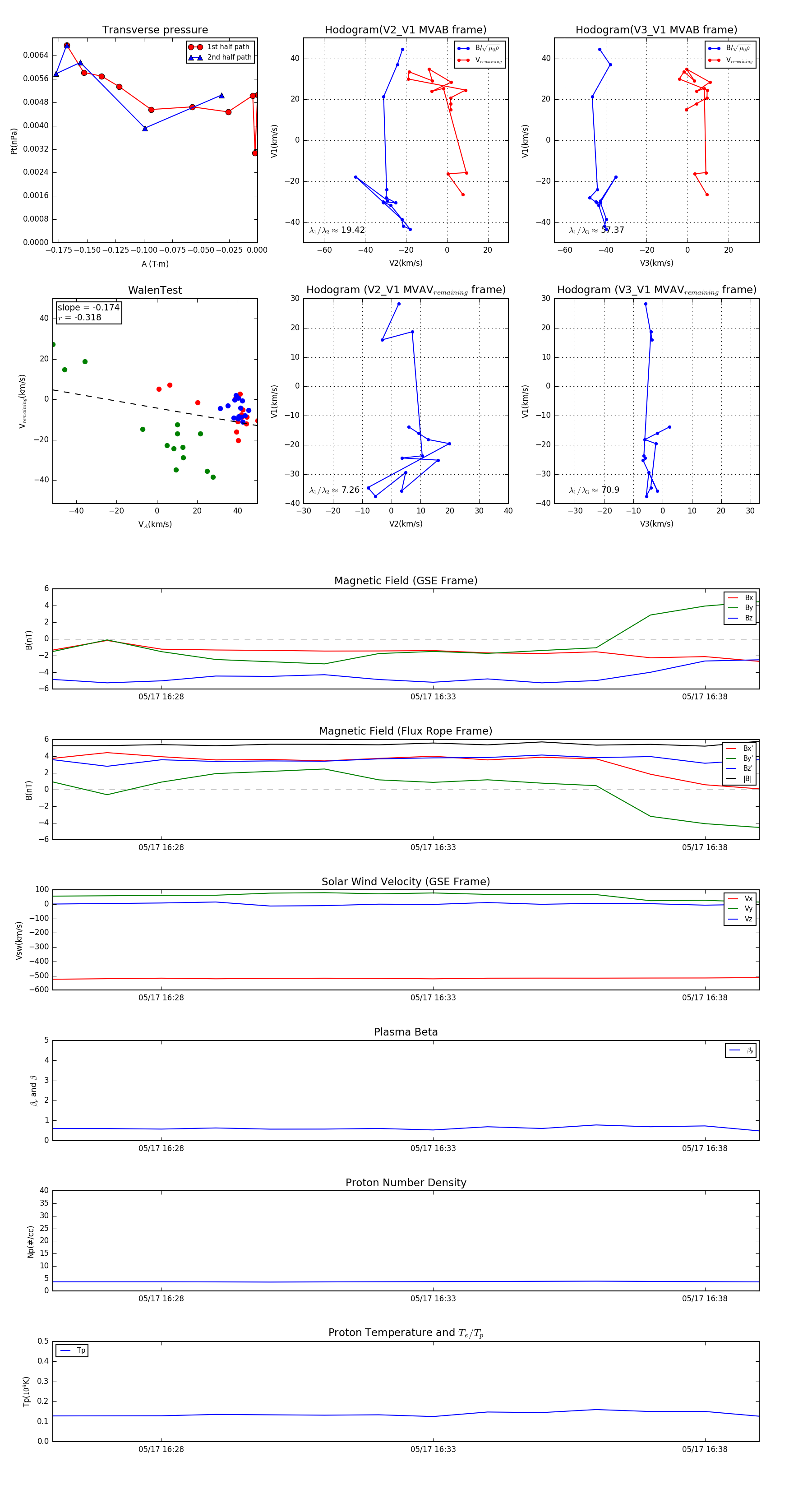
Task: Click the By' legend entry in Flux Rope plot
Action: [740, 758]
